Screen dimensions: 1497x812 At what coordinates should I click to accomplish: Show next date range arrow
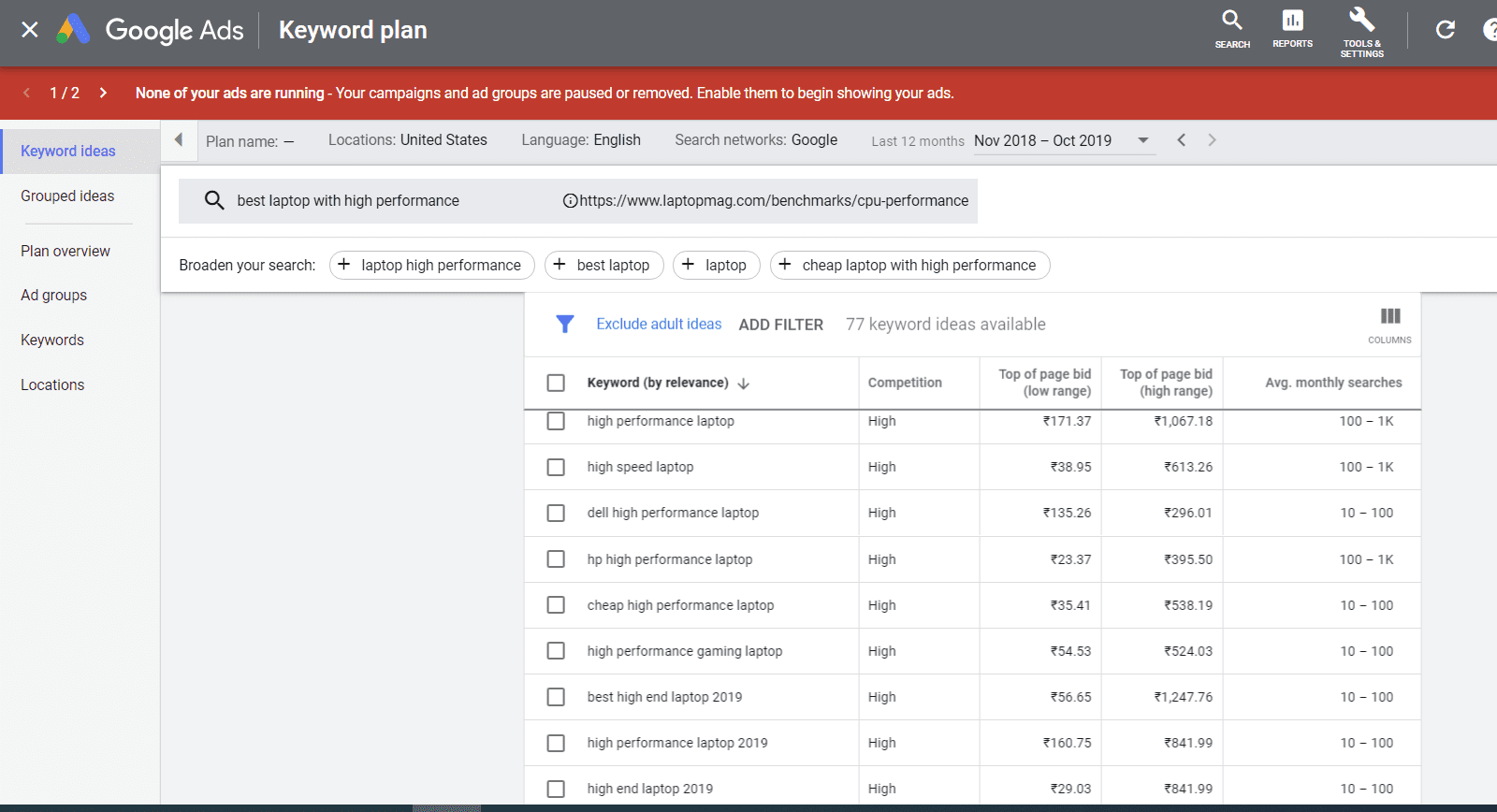point(1212,140)
